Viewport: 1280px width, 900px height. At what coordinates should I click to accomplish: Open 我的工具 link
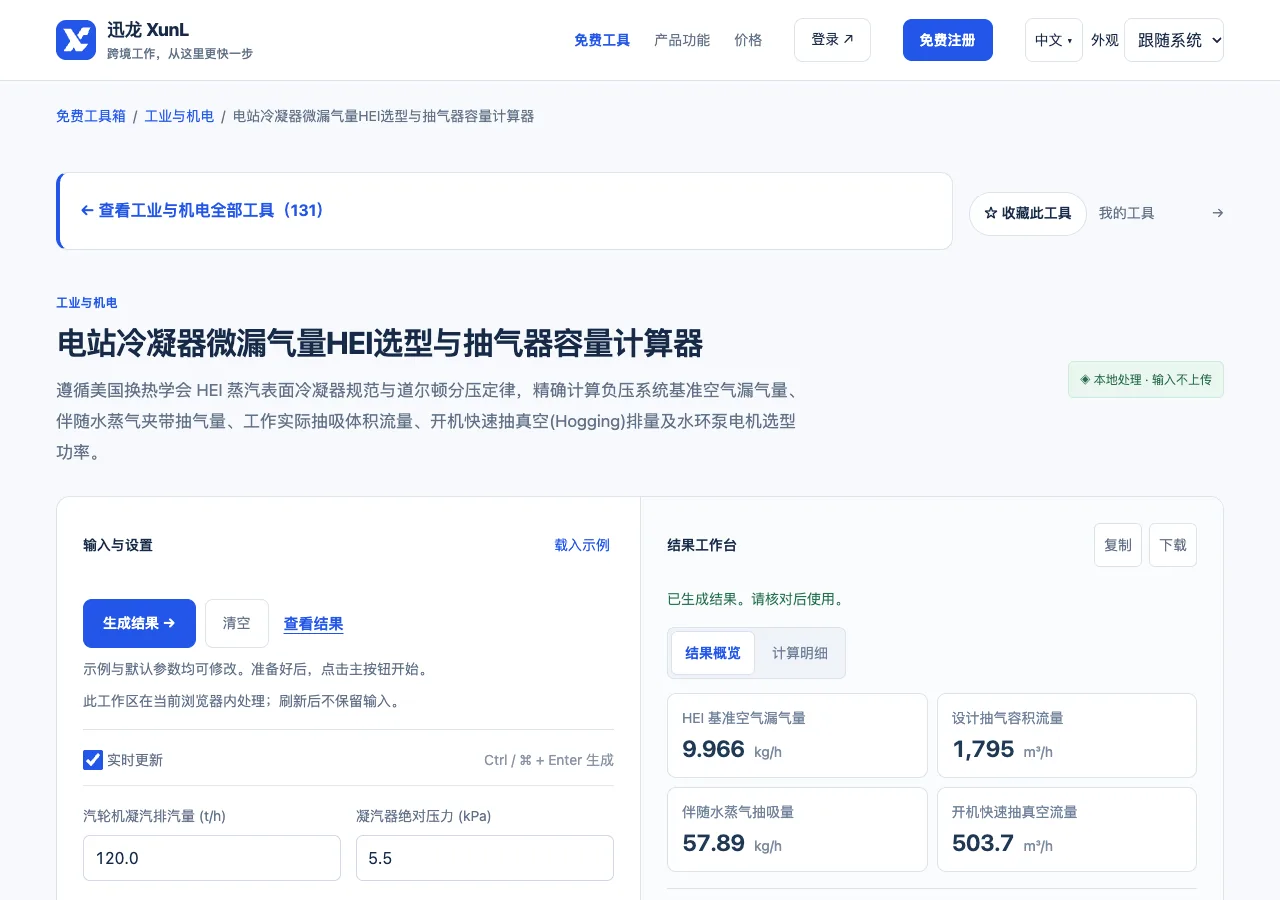[x=1127, y=213]
